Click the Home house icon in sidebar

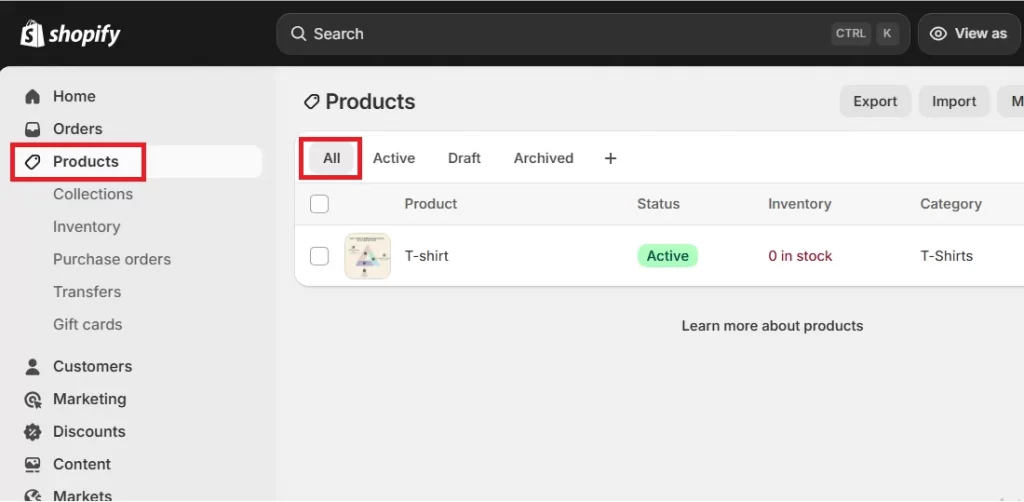pos(33,97)
